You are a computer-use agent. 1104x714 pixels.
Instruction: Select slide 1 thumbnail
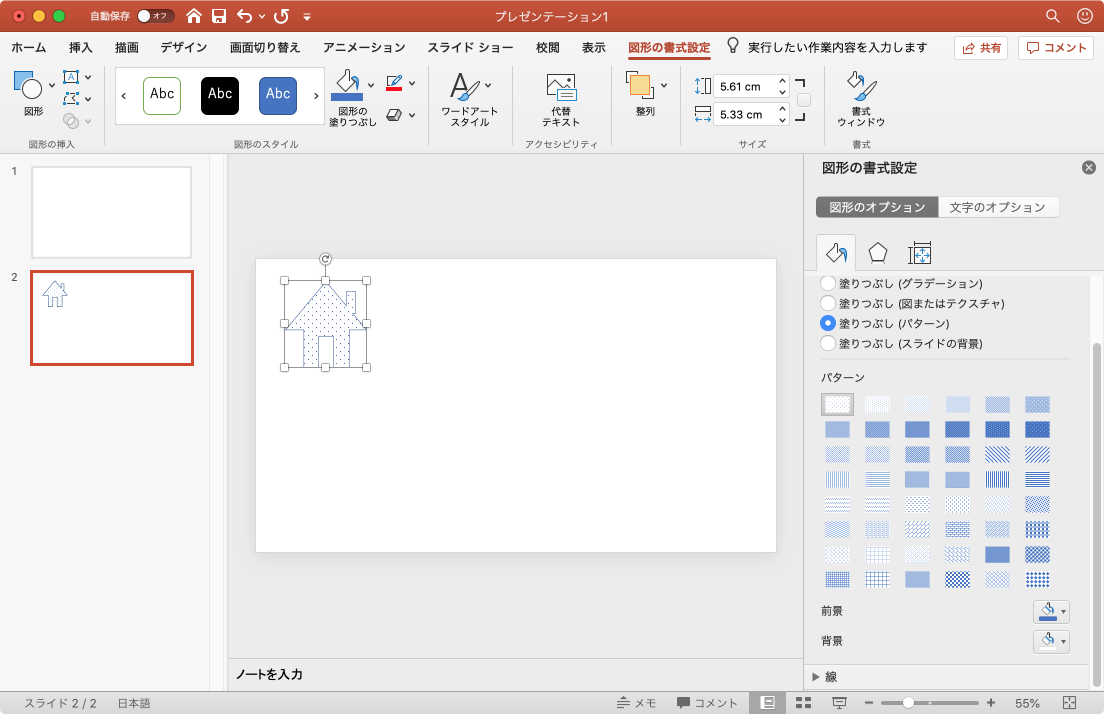111,212
